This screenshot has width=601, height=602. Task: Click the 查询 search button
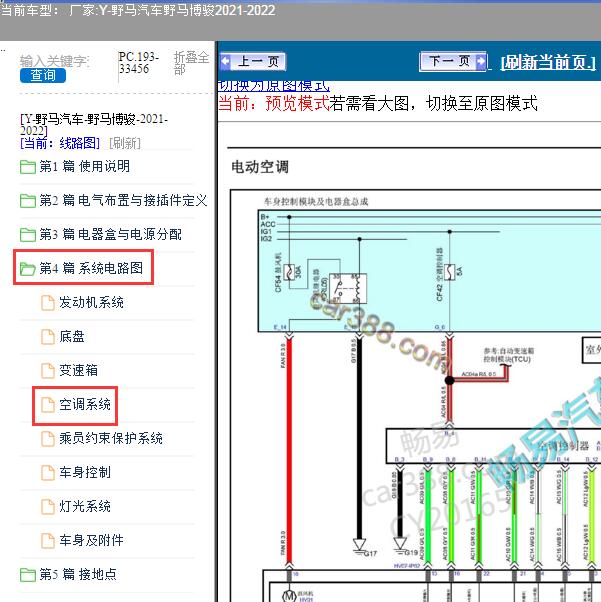coord(43,75)
